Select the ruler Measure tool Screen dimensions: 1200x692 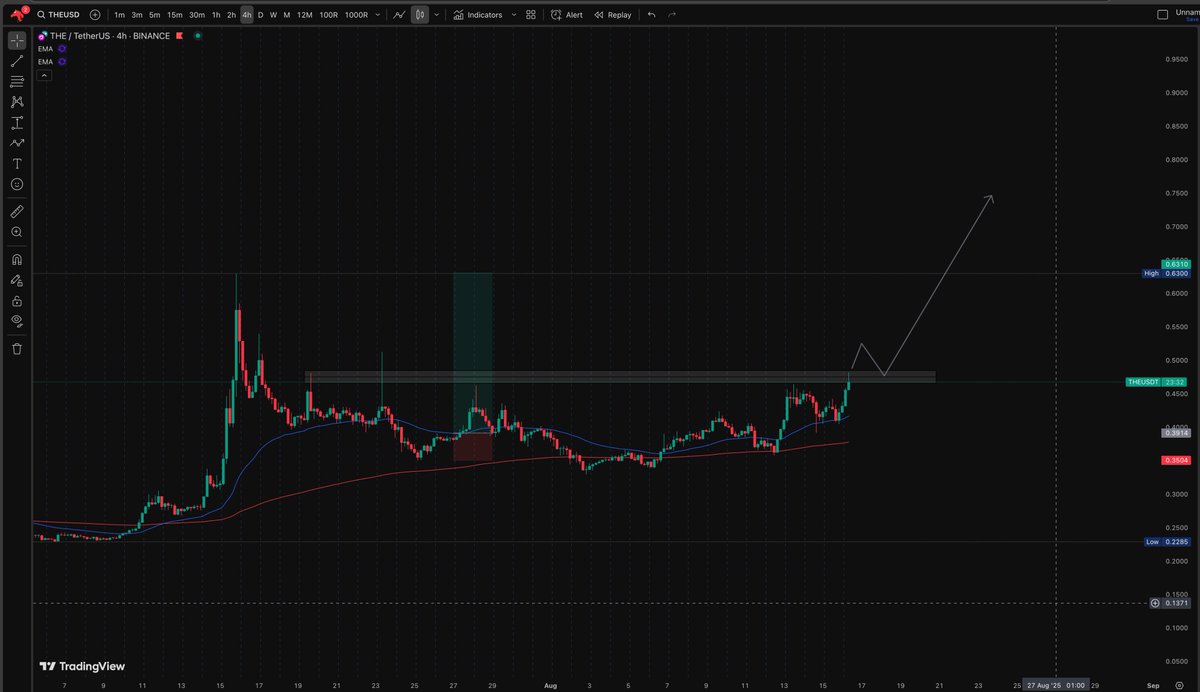tap(17, 211)
